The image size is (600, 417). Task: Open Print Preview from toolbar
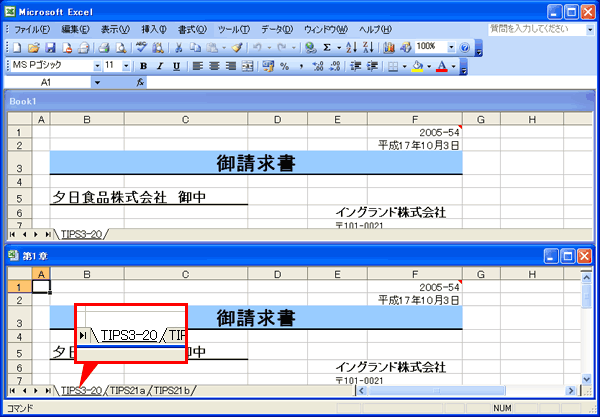pos(121,47)
